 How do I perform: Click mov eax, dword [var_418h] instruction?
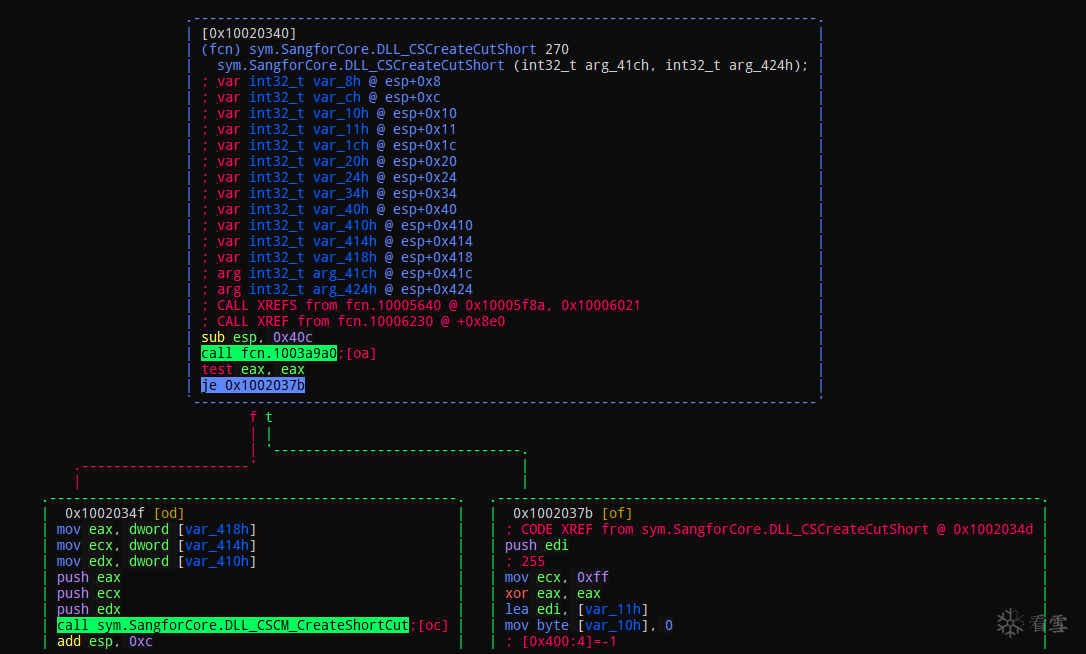click(x=157, y=529)
